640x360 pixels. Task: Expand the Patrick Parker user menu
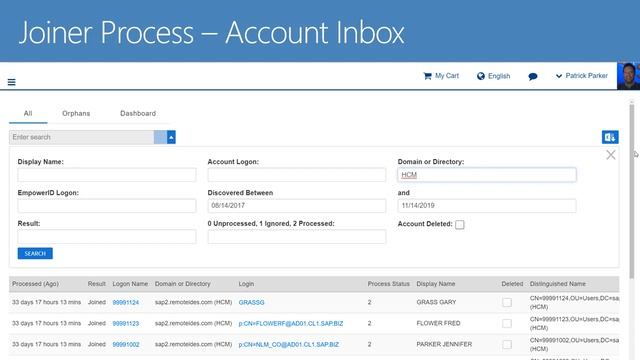(x=582, y=76)
